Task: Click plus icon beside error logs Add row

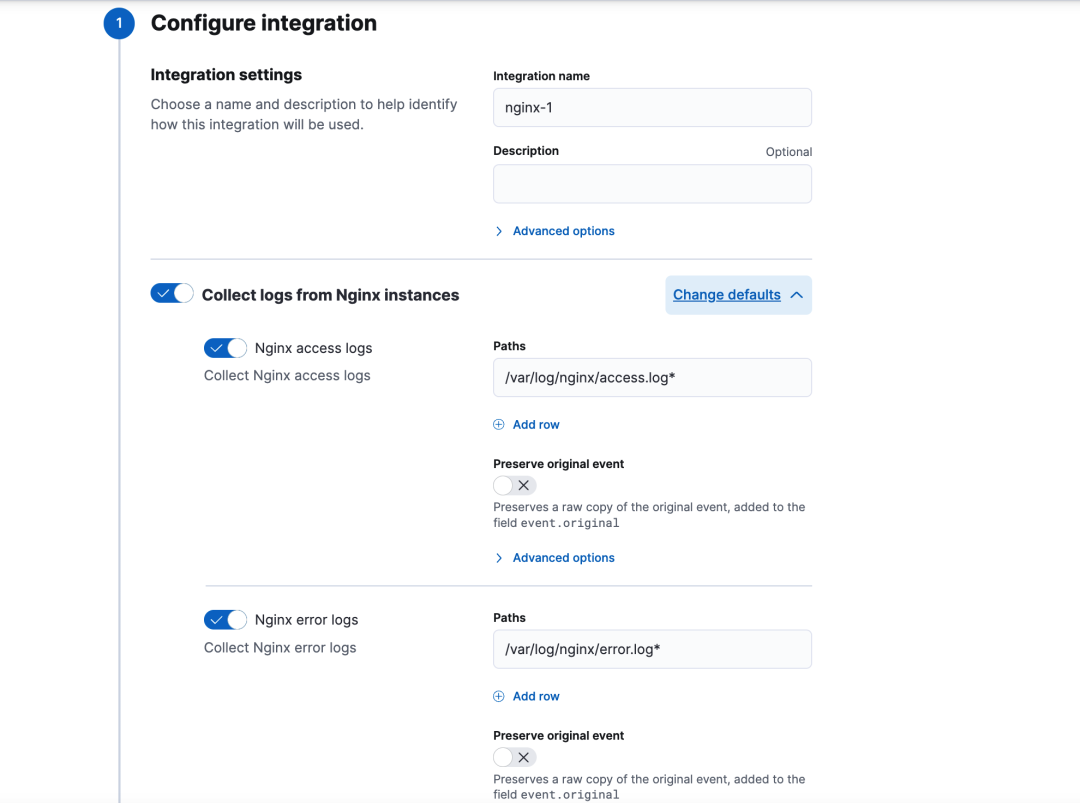Action: (499, 697)
